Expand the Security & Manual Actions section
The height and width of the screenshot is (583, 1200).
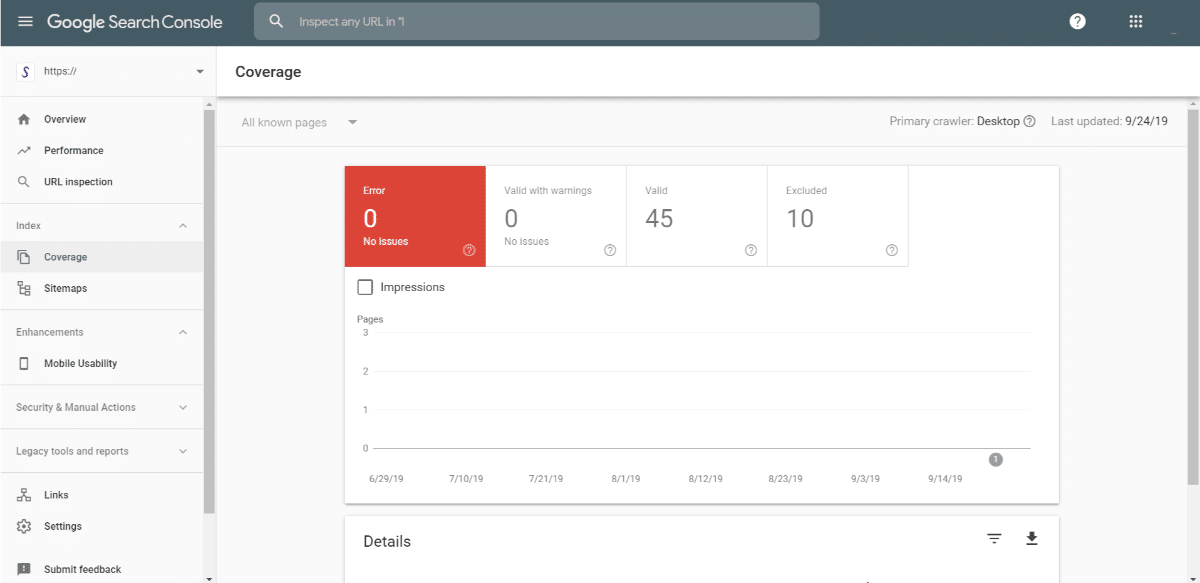pos(100,407)
